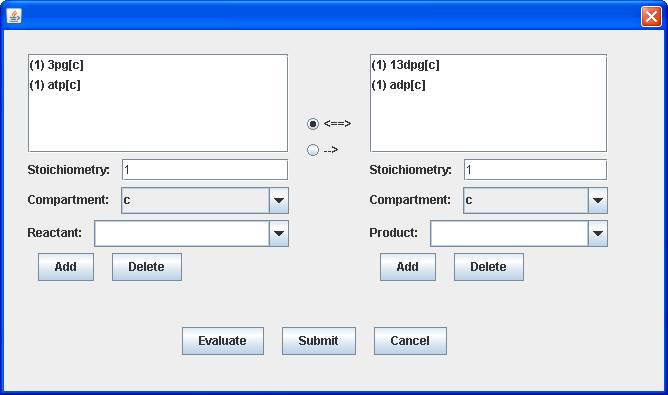Submit the reaction

click(319, 341)
